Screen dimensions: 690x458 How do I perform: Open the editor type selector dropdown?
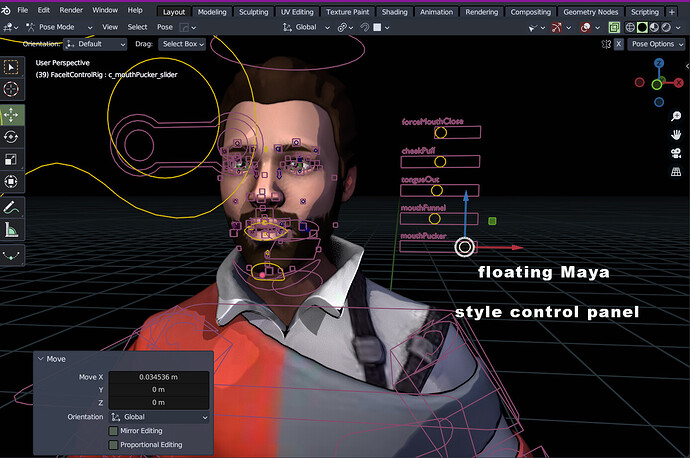[x=10, y=27]
